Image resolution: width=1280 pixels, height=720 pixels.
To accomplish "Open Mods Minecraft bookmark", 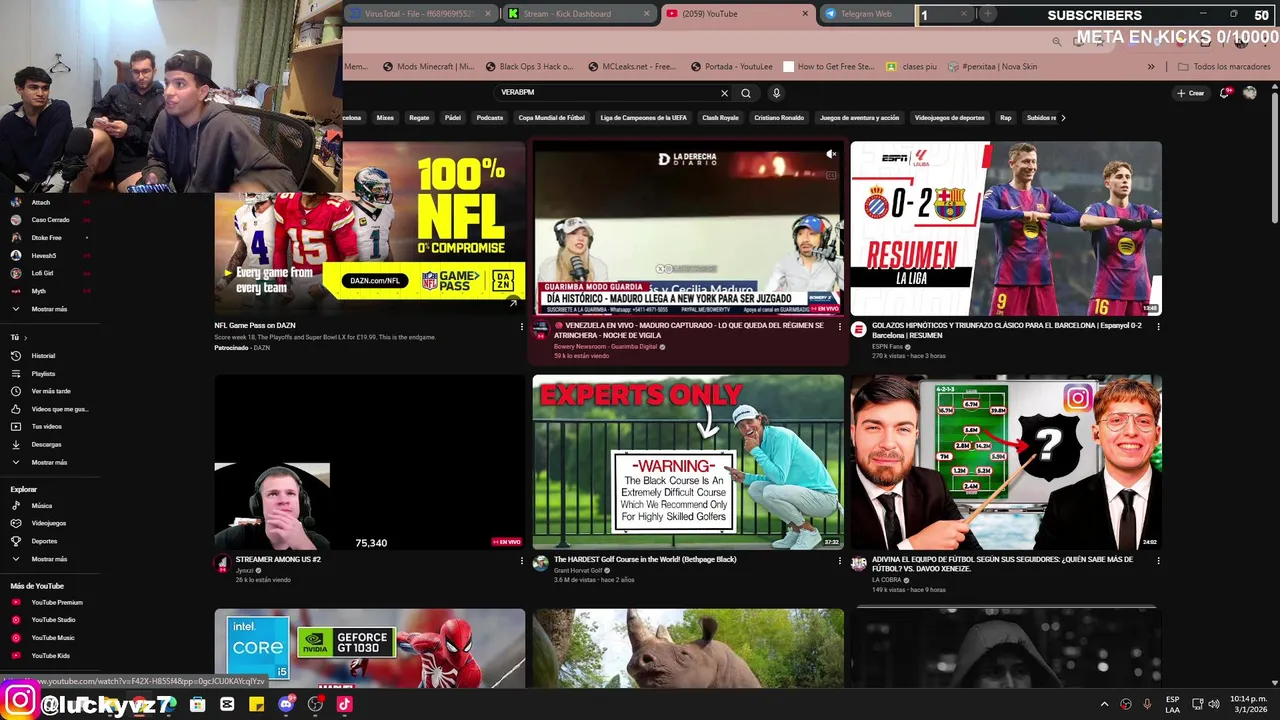I will click(x=428, y=67).
